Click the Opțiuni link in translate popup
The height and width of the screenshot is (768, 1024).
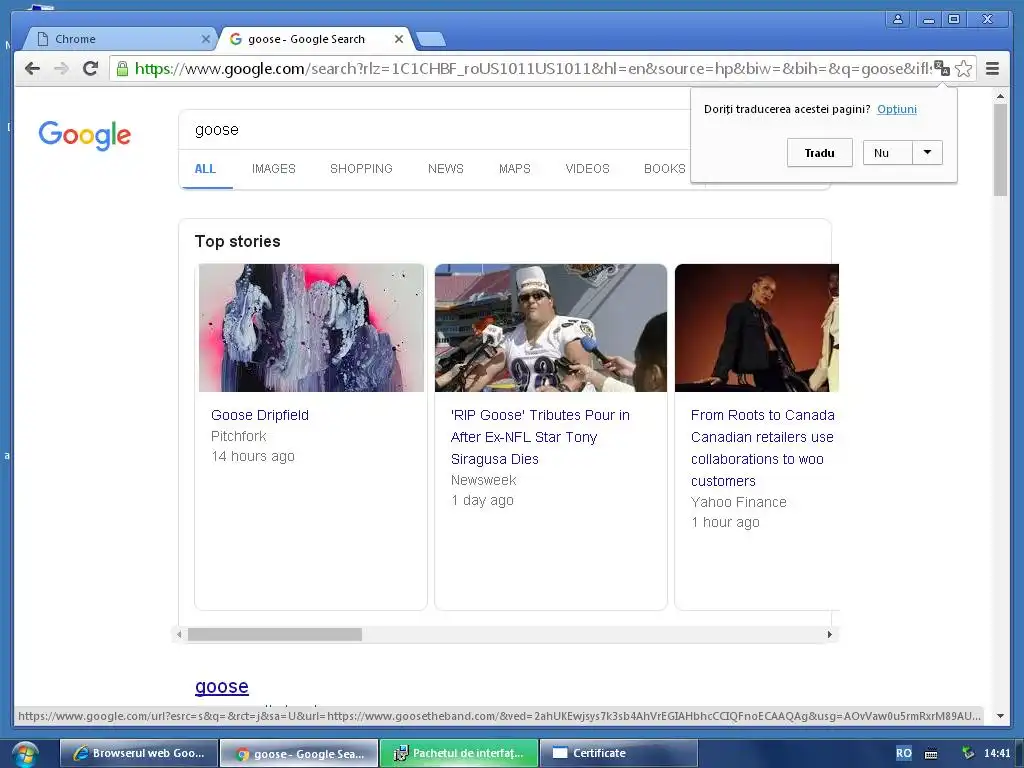(x=897, y=109)
